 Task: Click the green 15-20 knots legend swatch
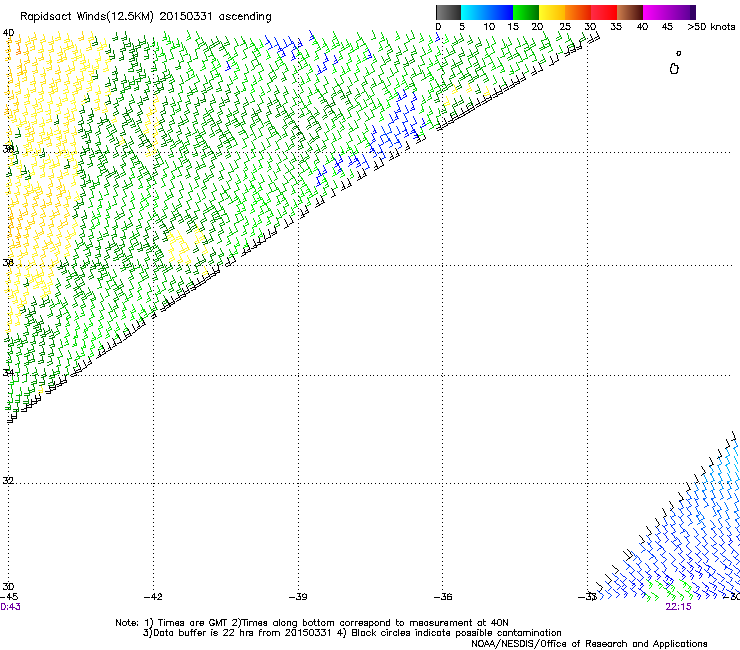pyautogui.click(x=526, y=12)
